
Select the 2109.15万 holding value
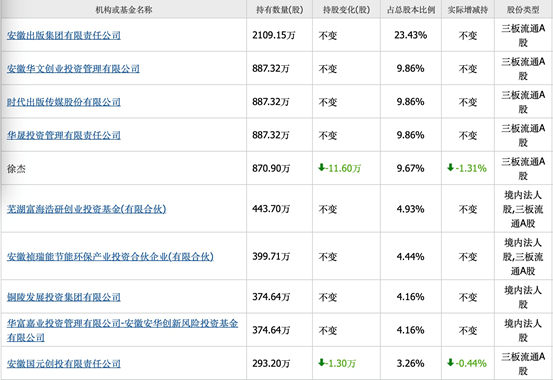click(x=274, y=35)
